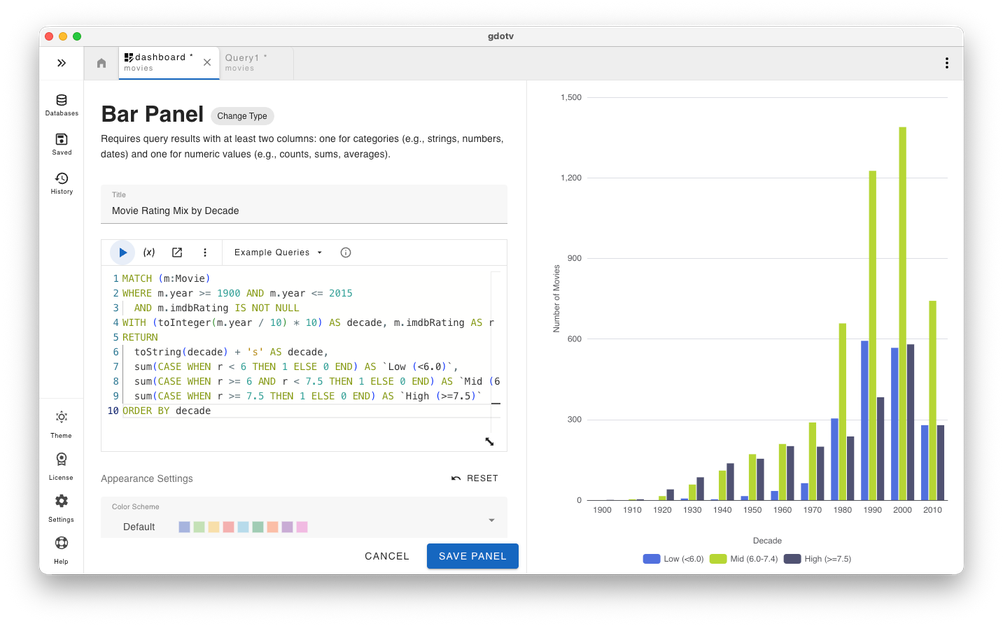Toggle Low (<6.0) series in legend

pos(673,559)
